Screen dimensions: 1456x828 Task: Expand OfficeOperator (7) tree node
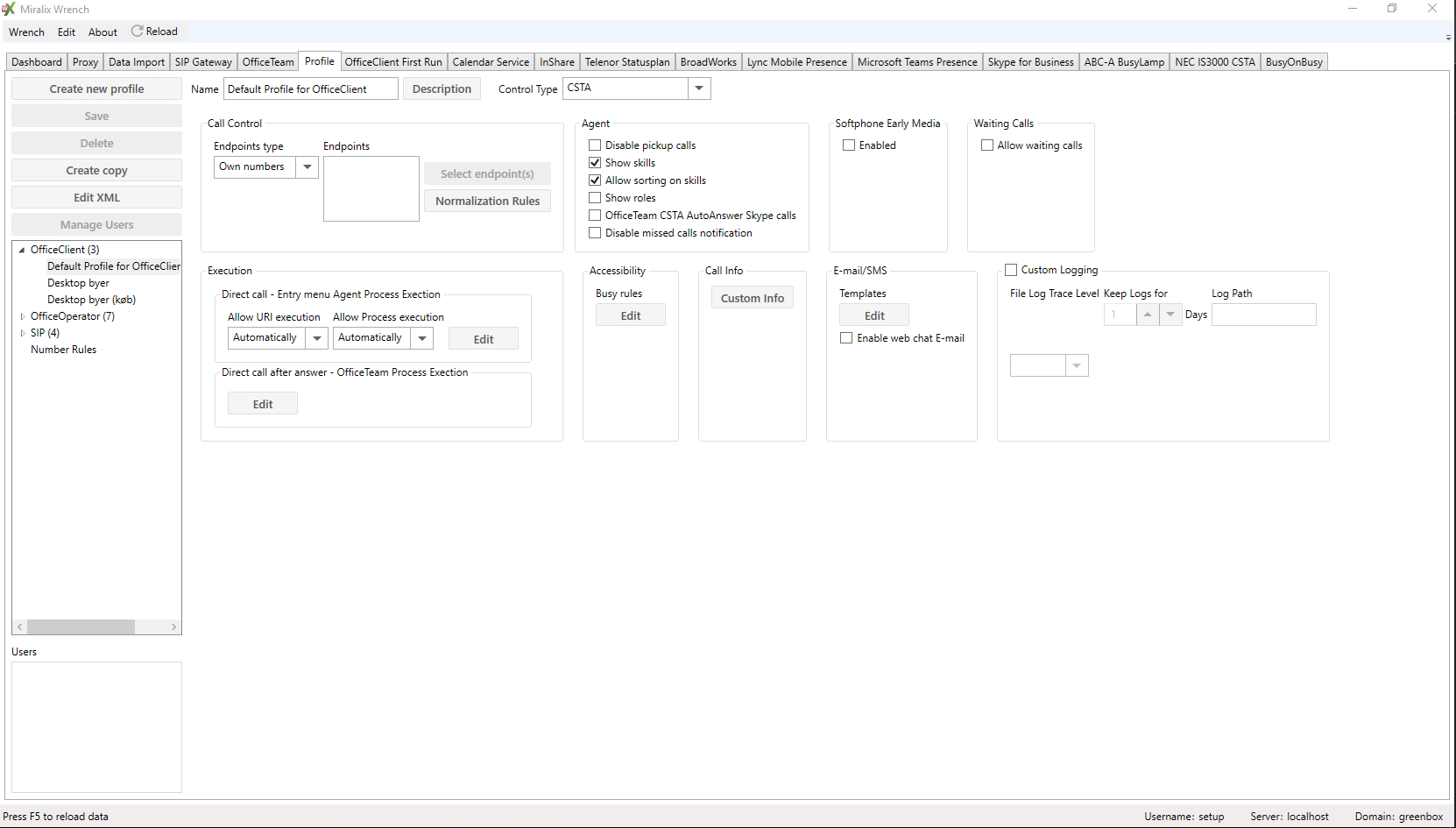coord(23,316)
